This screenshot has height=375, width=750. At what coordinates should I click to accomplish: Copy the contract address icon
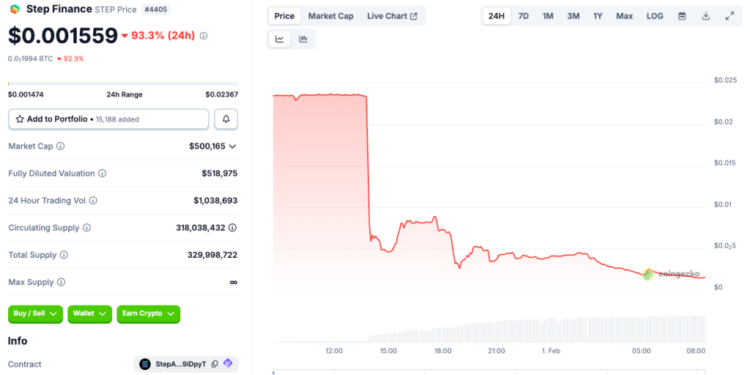215,364
